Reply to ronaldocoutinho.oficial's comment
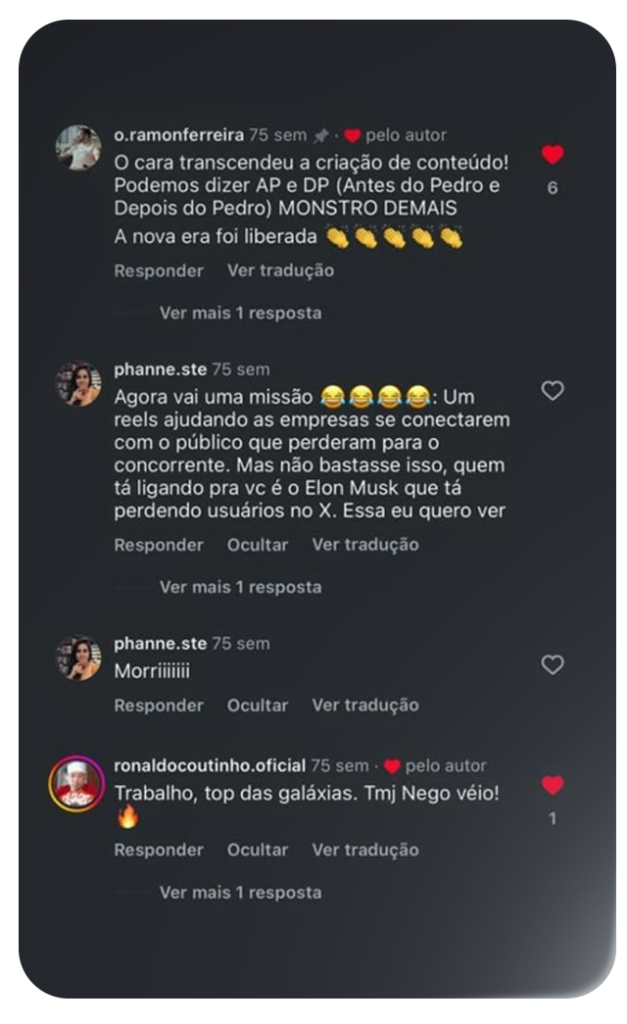 pyautogui.click(x=158, y=850)
